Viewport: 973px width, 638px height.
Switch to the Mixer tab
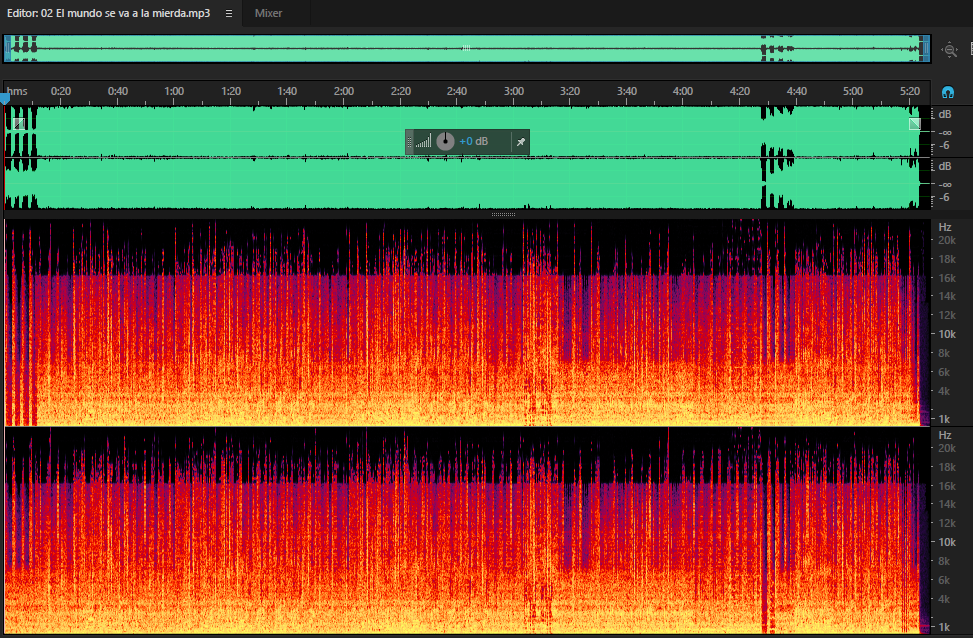[268, 13]
